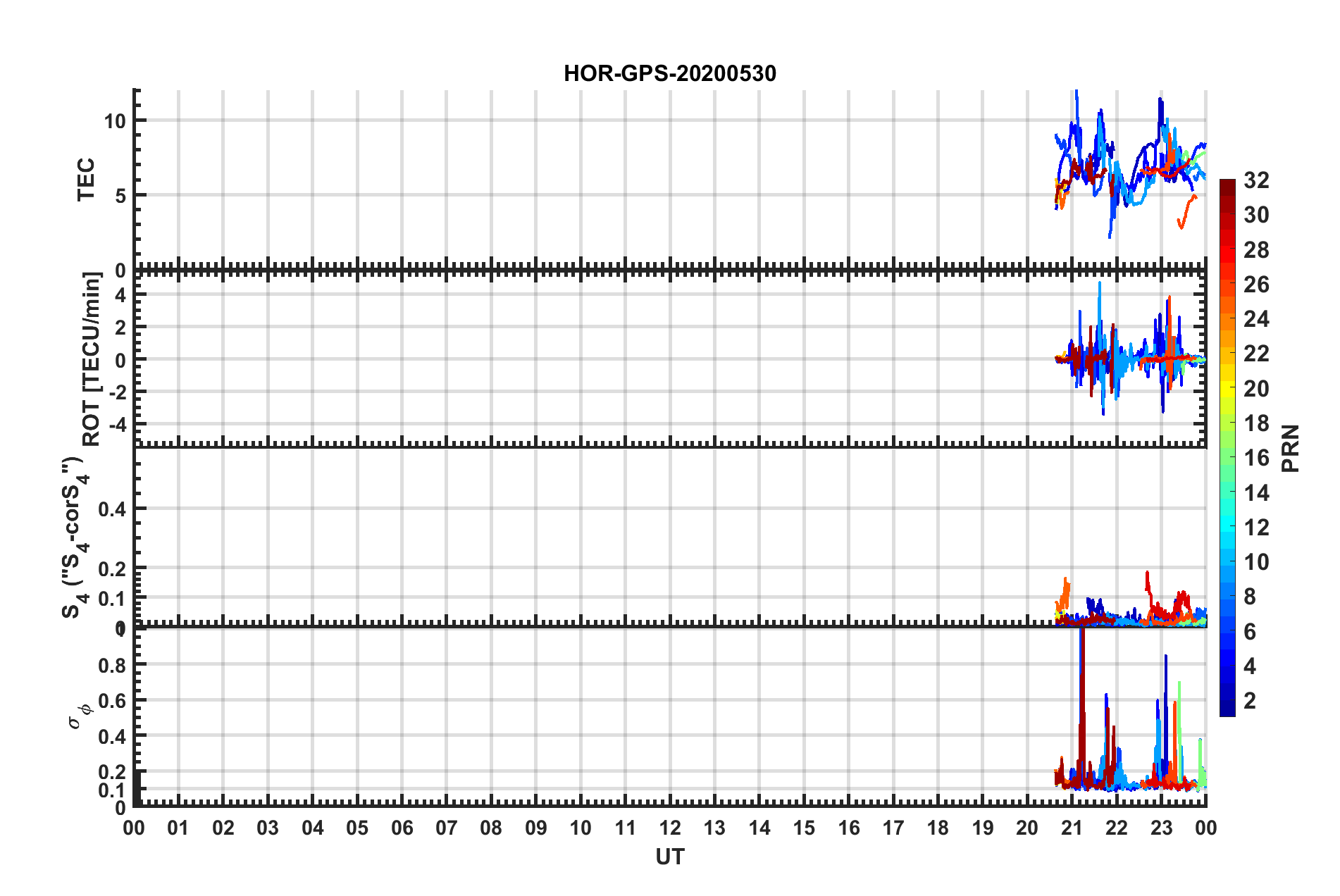This screenshot has height=896, width=1340.
Task: Click colorbar tick label 32
Action: coord(1256,180)
